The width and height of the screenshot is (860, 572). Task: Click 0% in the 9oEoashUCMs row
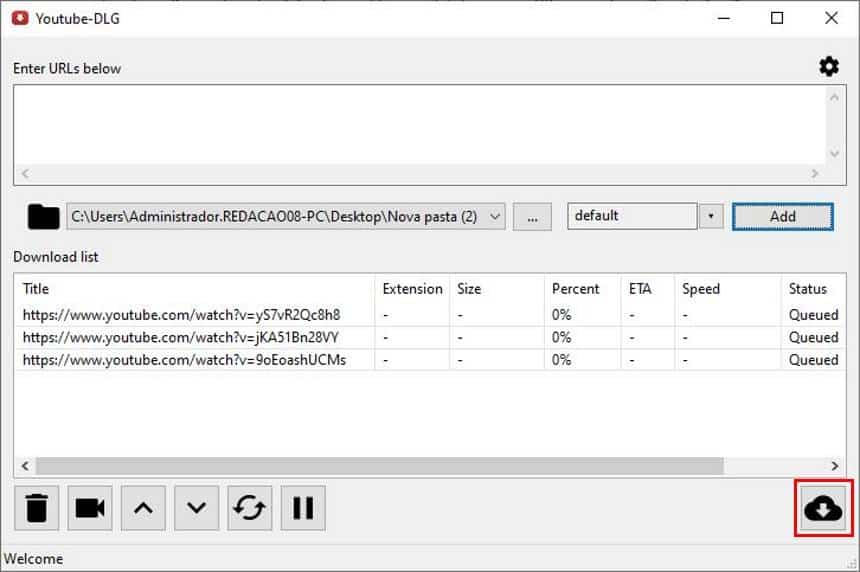tap(562, 360)
